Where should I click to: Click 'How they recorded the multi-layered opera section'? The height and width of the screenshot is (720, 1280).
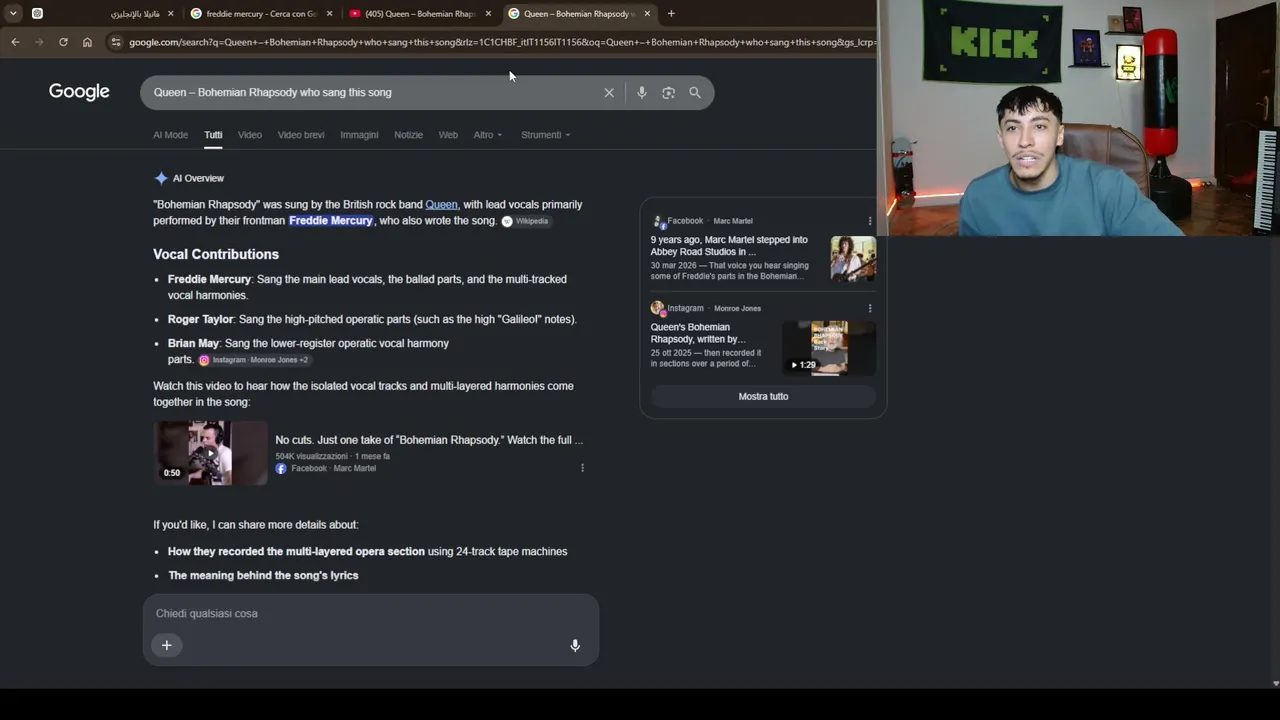(296, 552)
